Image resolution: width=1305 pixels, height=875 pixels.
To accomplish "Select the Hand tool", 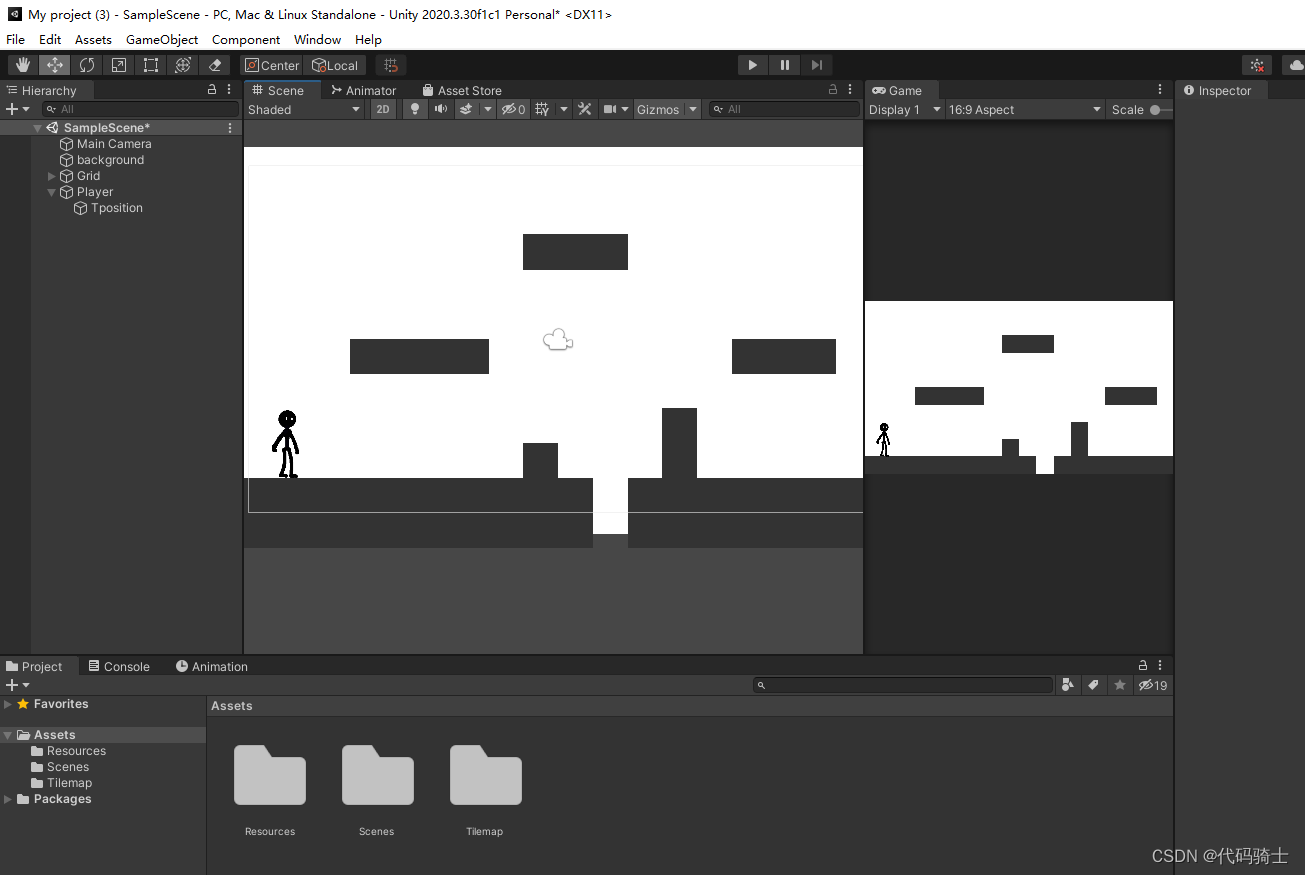I will click(x=22, y=64).
